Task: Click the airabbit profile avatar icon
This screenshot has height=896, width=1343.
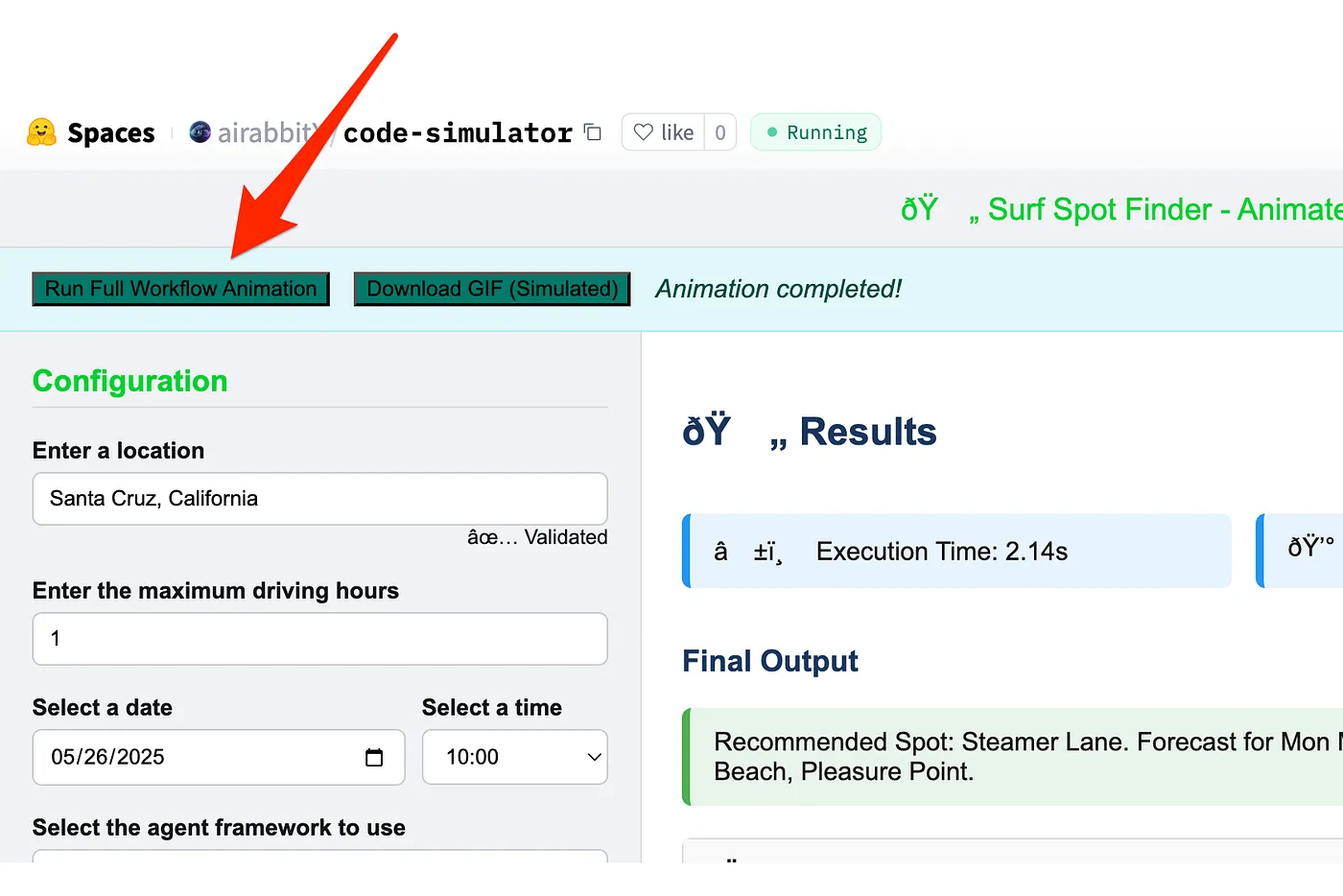Action: pyautogui.click(x=200, y=132)
